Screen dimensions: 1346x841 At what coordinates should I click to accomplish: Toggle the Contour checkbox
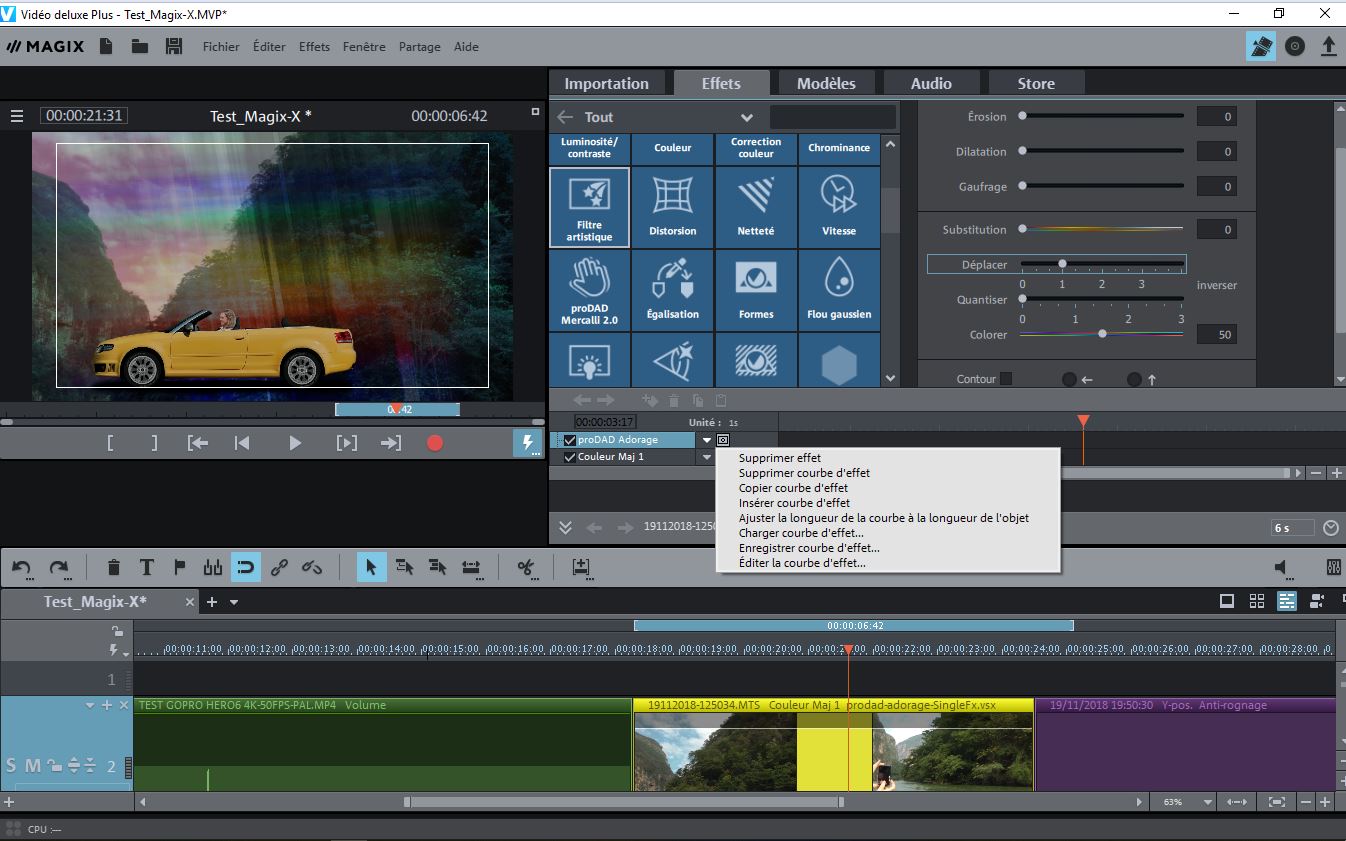pyautogui.click(x=1006, y=379)
